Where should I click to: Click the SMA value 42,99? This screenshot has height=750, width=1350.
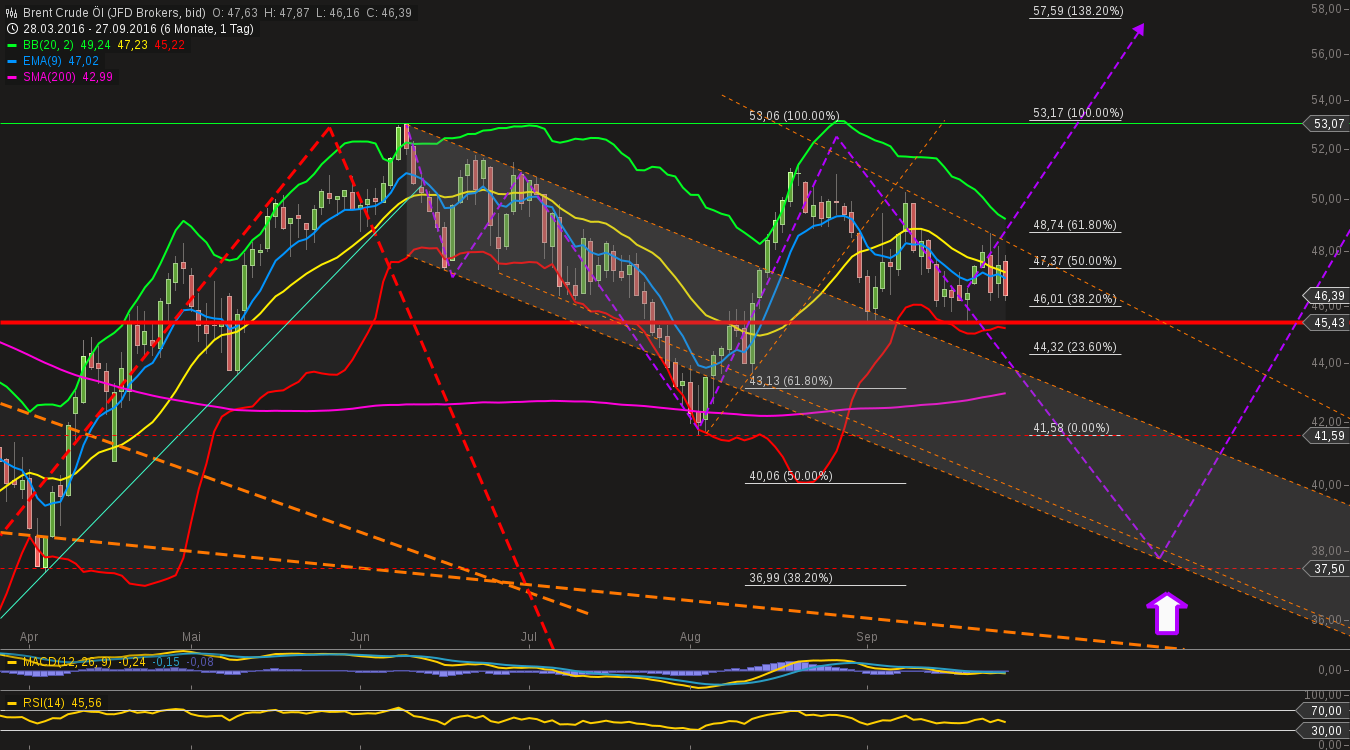98,77
